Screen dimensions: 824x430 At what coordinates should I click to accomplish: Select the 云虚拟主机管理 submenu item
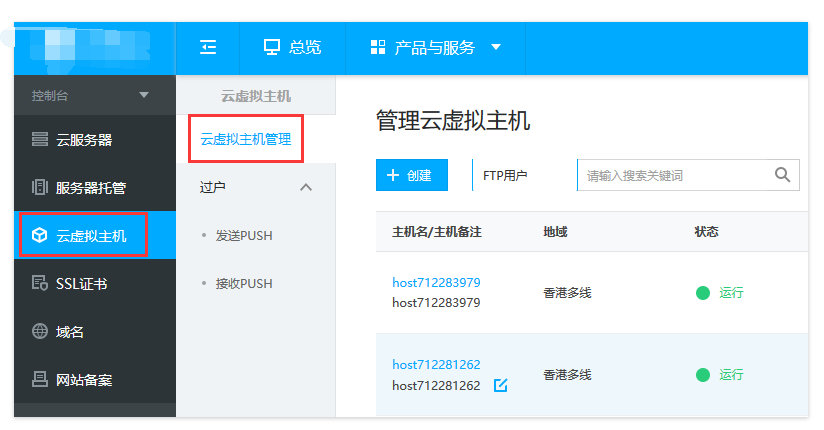click(246, 140)
